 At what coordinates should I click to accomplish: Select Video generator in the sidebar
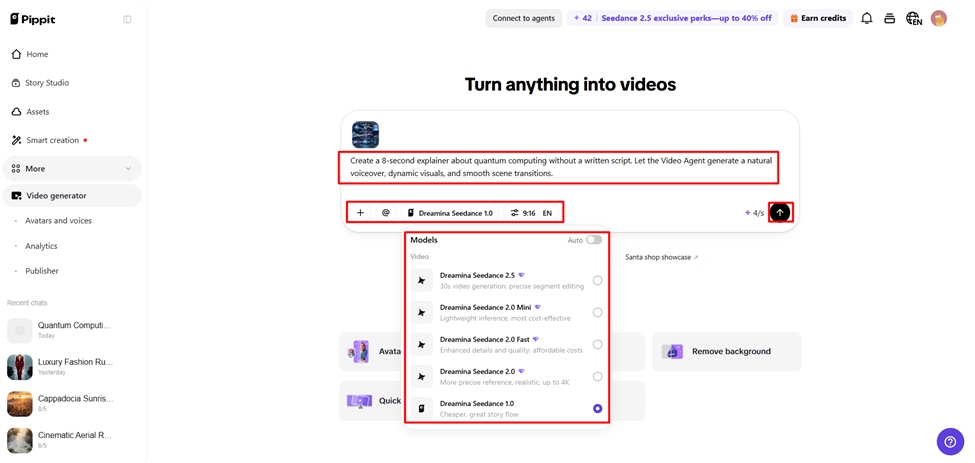click(x=72, y=196)
